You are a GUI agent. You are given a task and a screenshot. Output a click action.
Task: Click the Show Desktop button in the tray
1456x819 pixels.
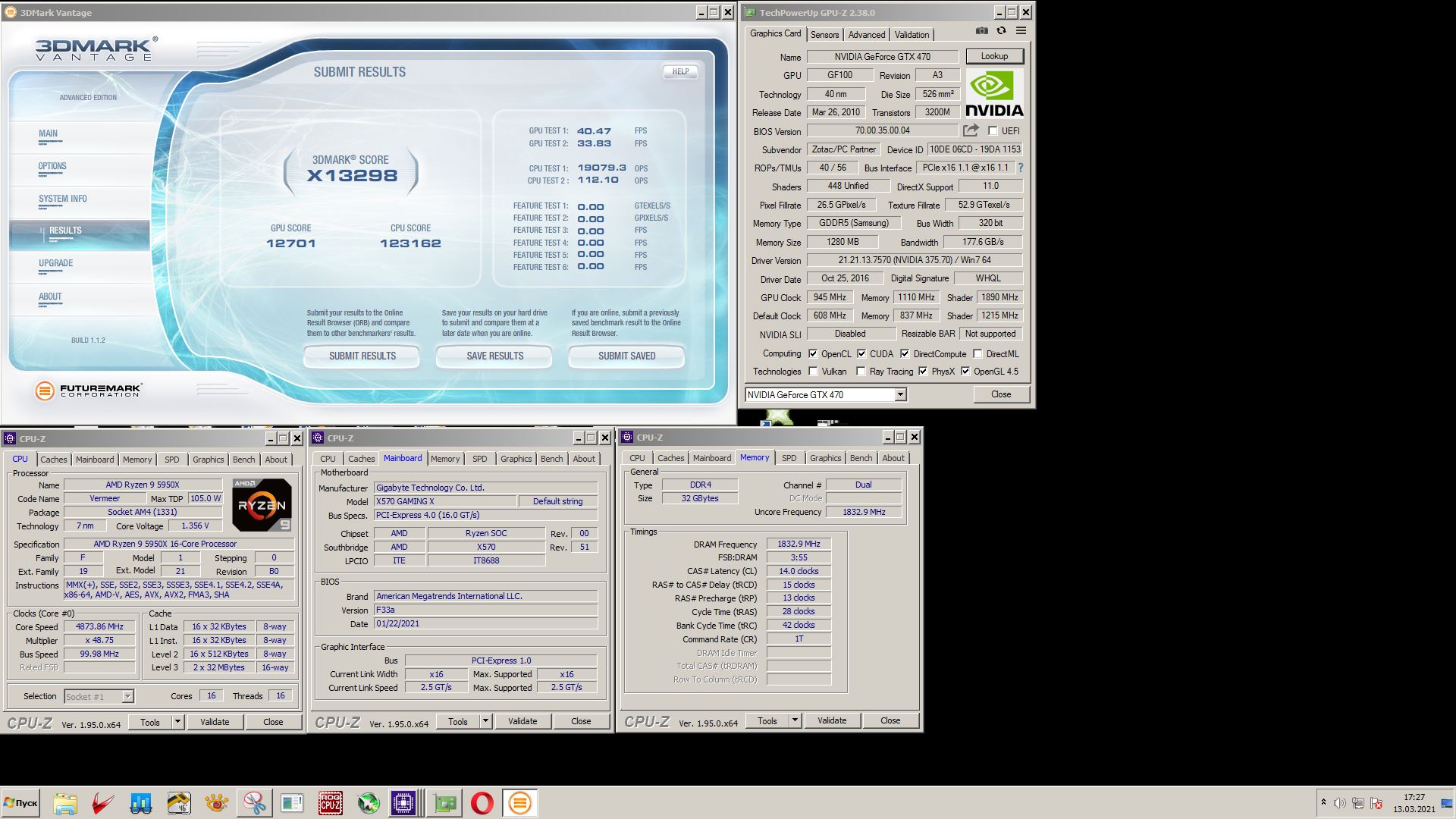1446,803
